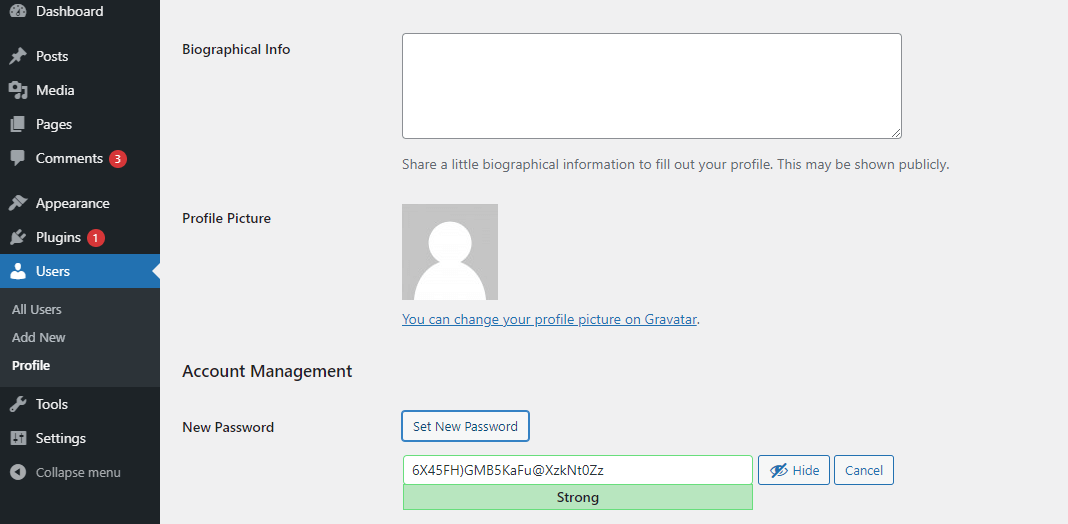Click the Dashboard gauge icon
This screenshot has height=524, width=1068.
(x=18, y=11)
